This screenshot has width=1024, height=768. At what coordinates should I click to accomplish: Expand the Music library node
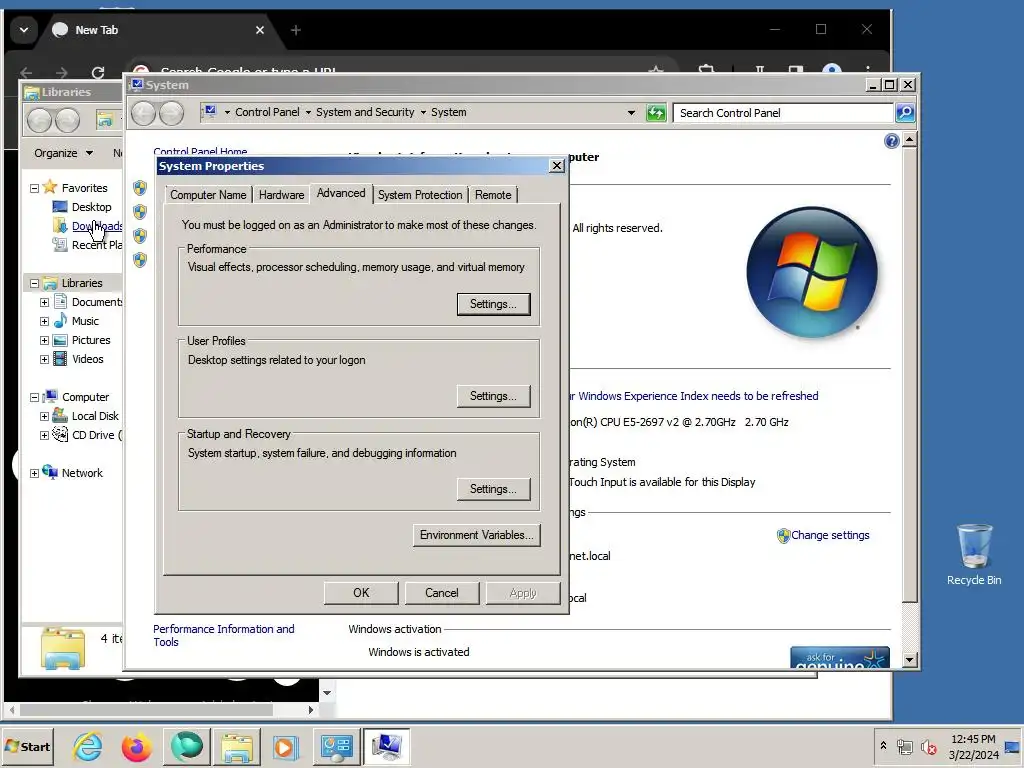(x=44, y=321)
